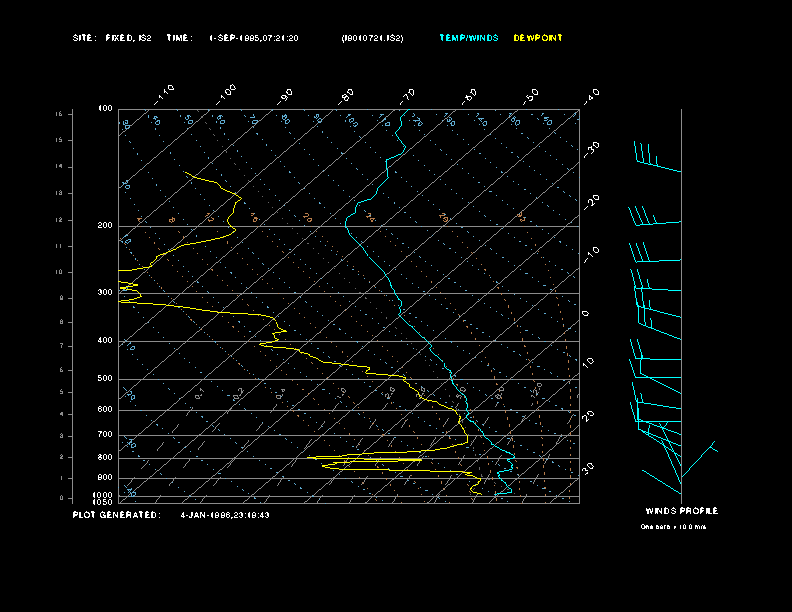
Task: Click the 1050 pressure level label
Action: [103, 502]
